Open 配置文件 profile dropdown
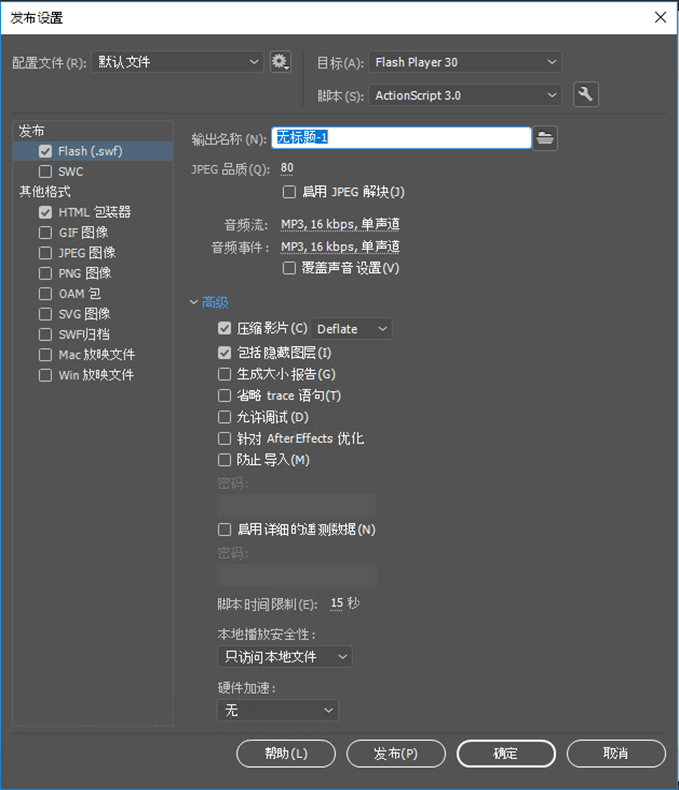679x790 pixels. [x=177, y=62]
